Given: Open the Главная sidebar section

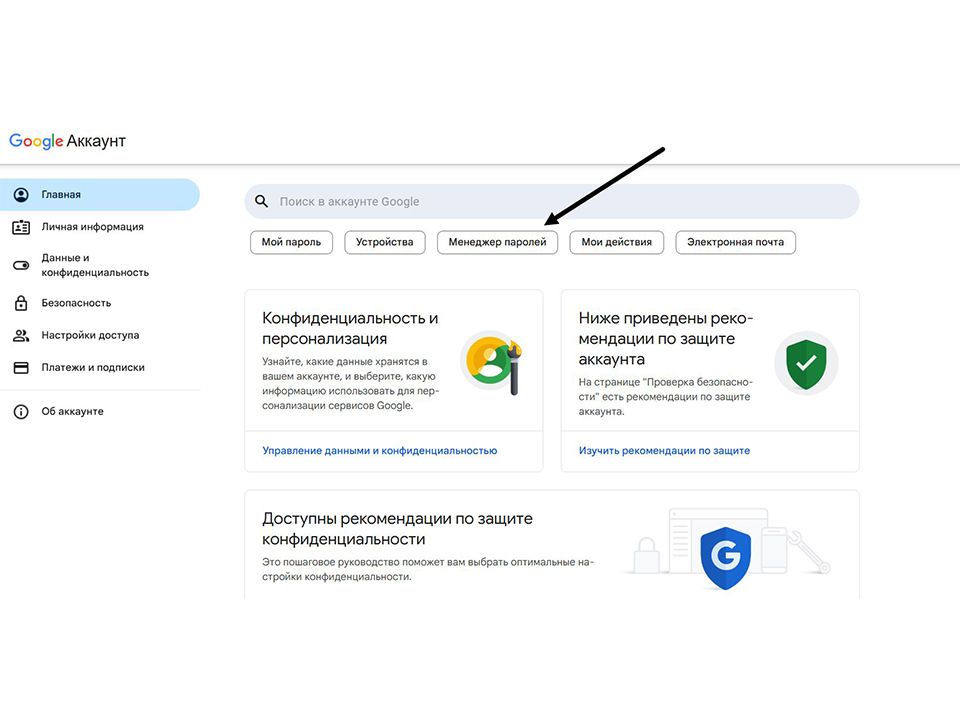Looking at the screenshot, I should [100, 195].
